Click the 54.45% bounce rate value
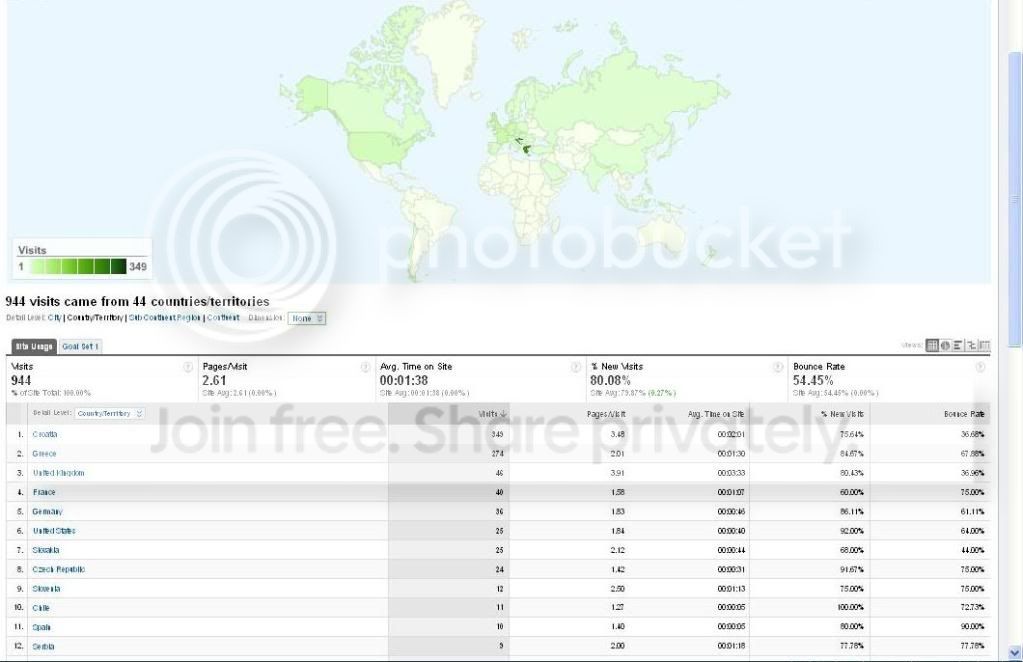This screenshot has width=1023, height=662. pyautogui.click(x=813, y=380)
